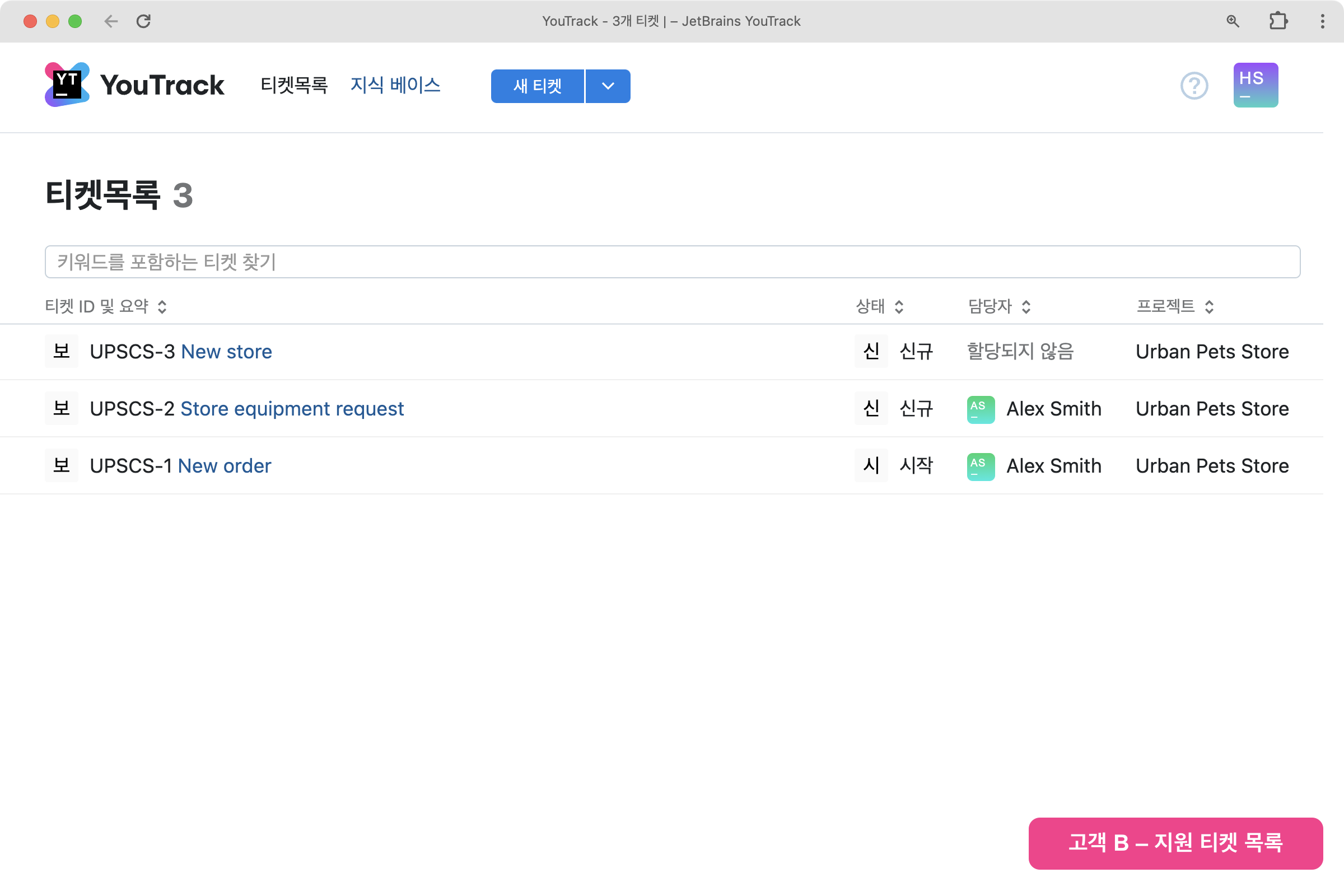Switch to the 지식 베이스 tab
This screenshot has width=1344, height=896.
(x=395, y=85)
